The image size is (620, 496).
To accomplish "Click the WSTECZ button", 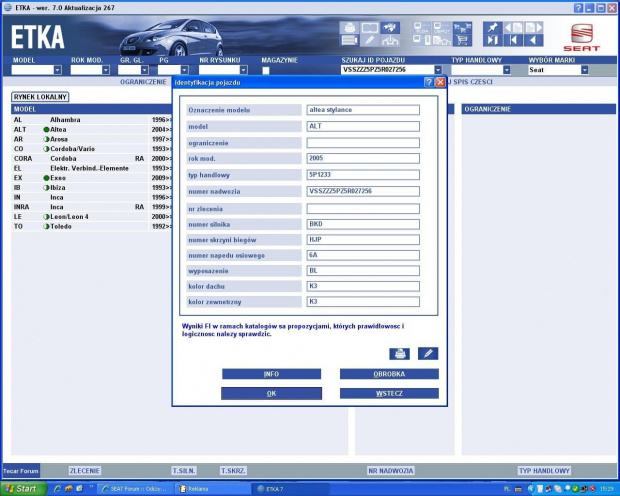I will point(389,393).
